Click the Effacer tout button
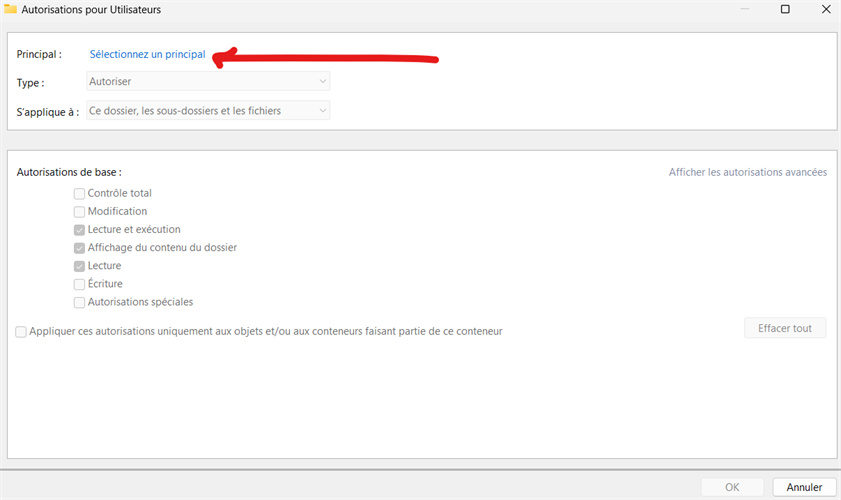841x500 pixels. [x=785, y=328]
